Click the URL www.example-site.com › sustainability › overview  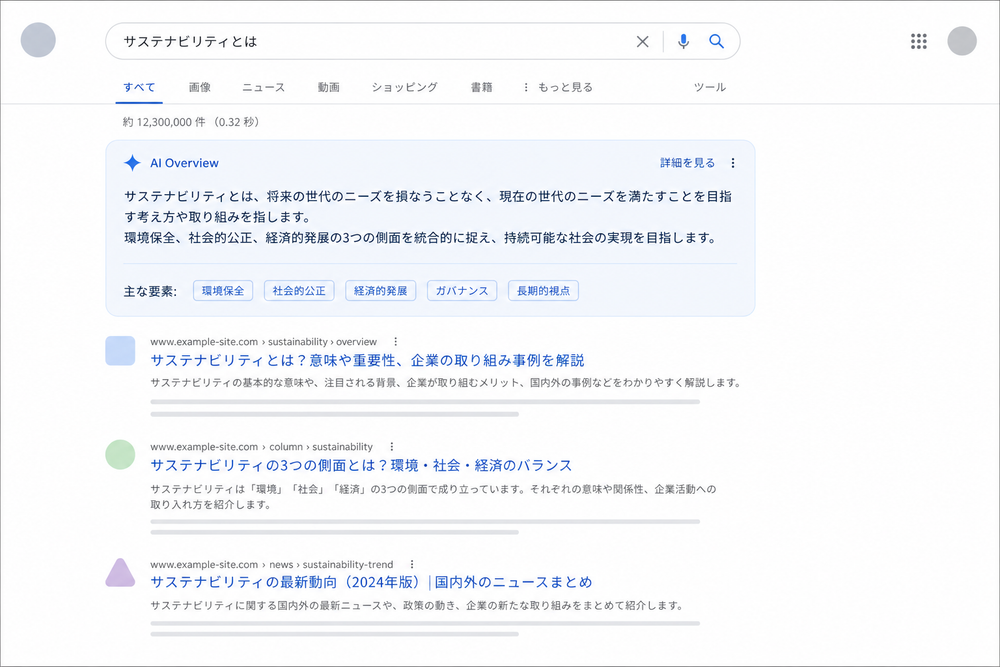click(263, 342)
